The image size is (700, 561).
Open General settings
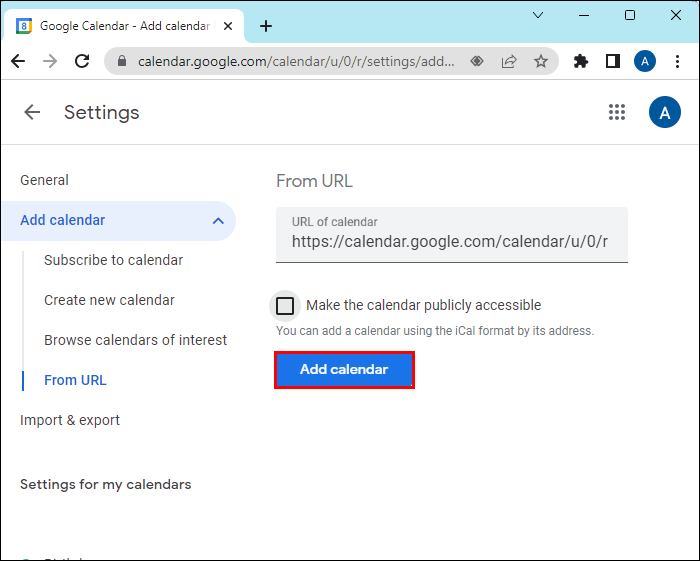coord(45,180)
